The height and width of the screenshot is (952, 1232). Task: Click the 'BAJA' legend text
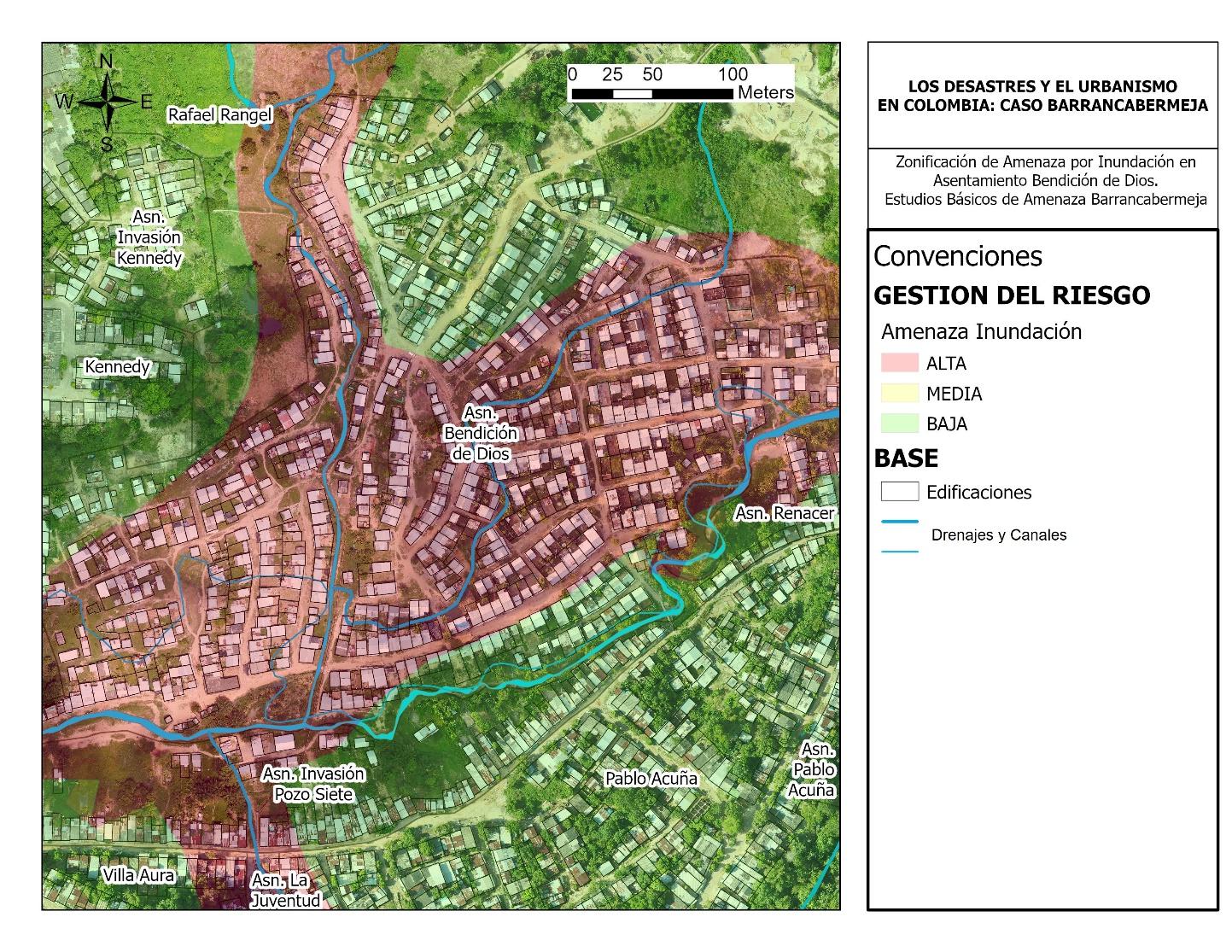947,424
